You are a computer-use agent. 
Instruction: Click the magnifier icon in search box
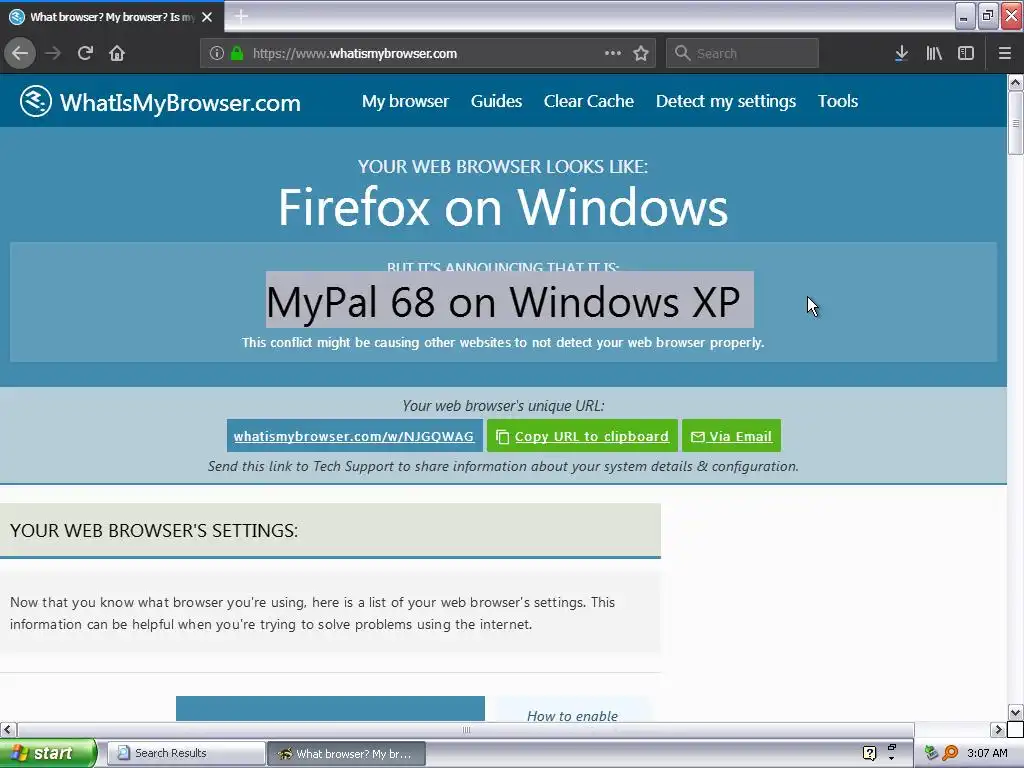click(x=682, y=53)
